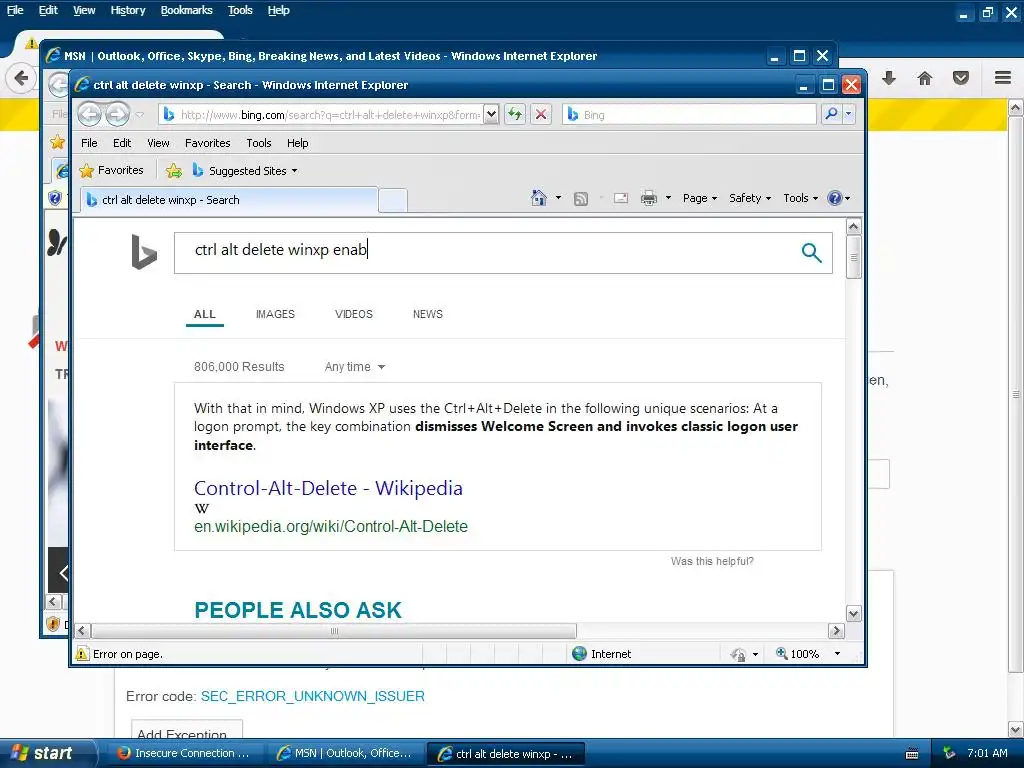Click the Error on page warning icon

pos(82,654)
